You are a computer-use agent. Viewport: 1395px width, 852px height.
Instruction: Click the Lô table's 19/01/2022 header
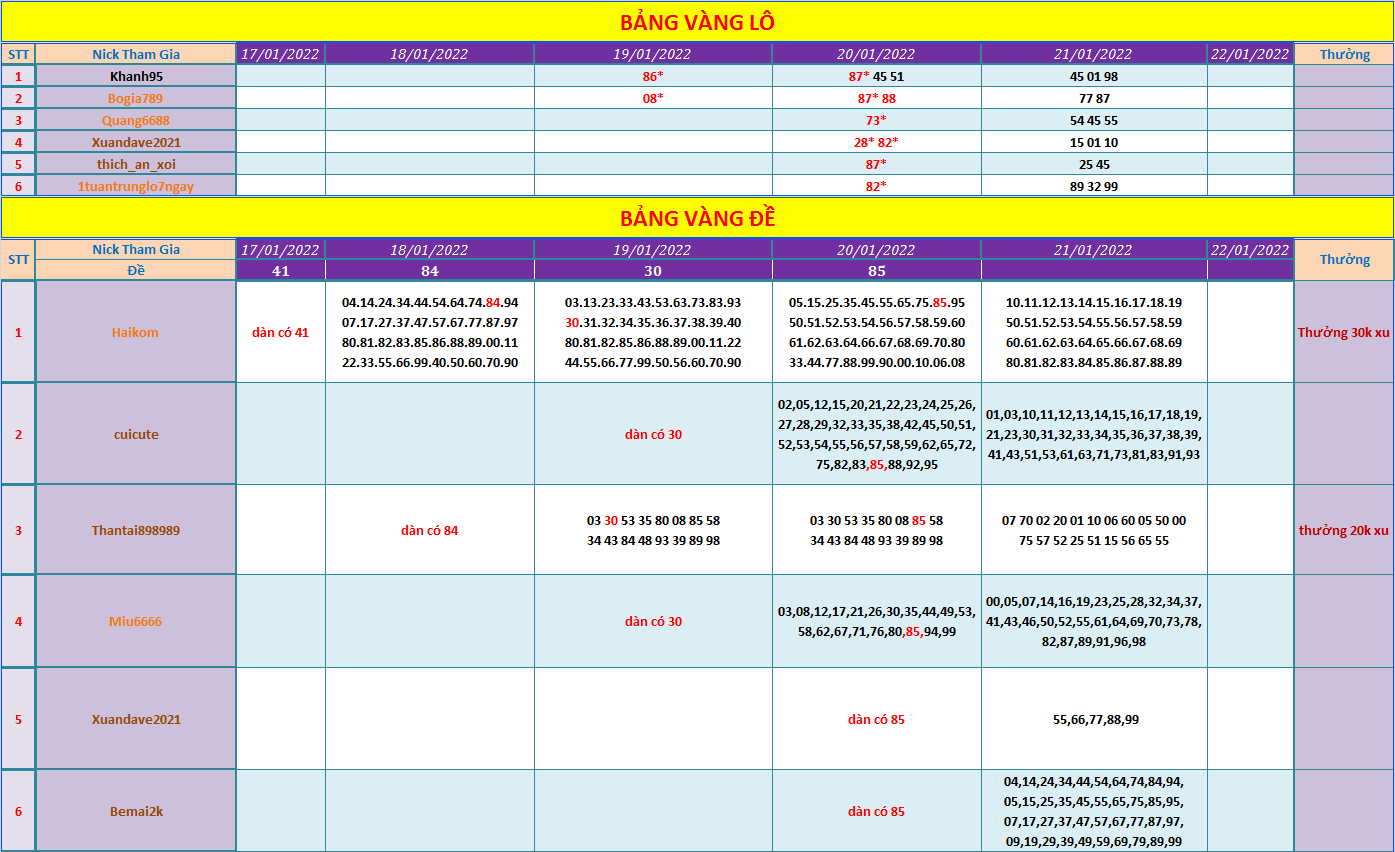[x=653, y=54]
